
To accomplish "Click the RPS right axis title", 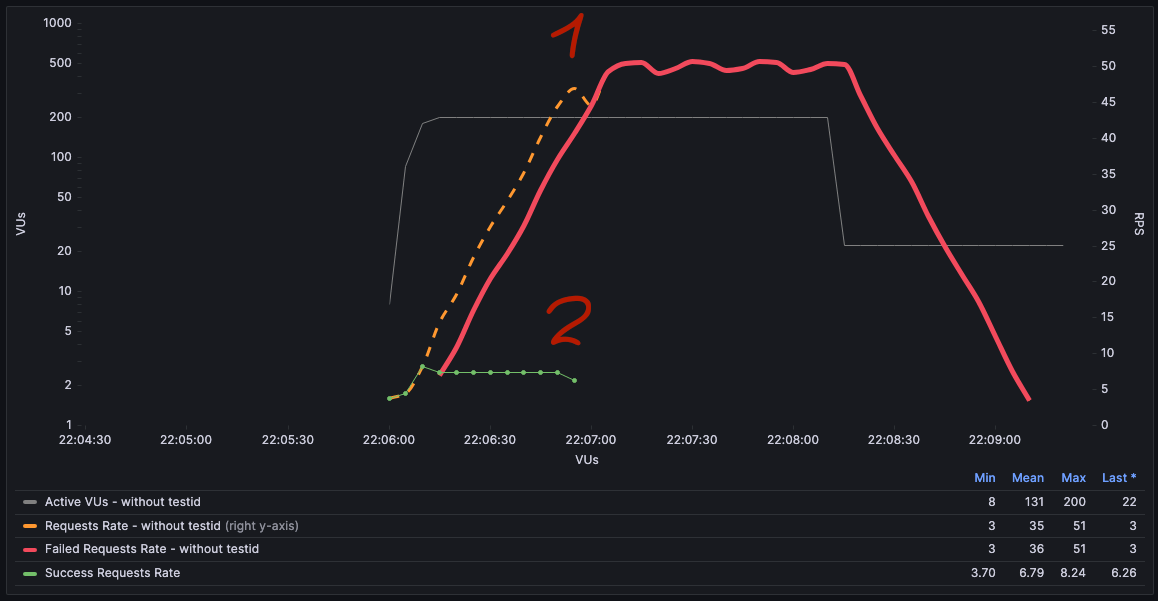I will [x=1139, y=224].
